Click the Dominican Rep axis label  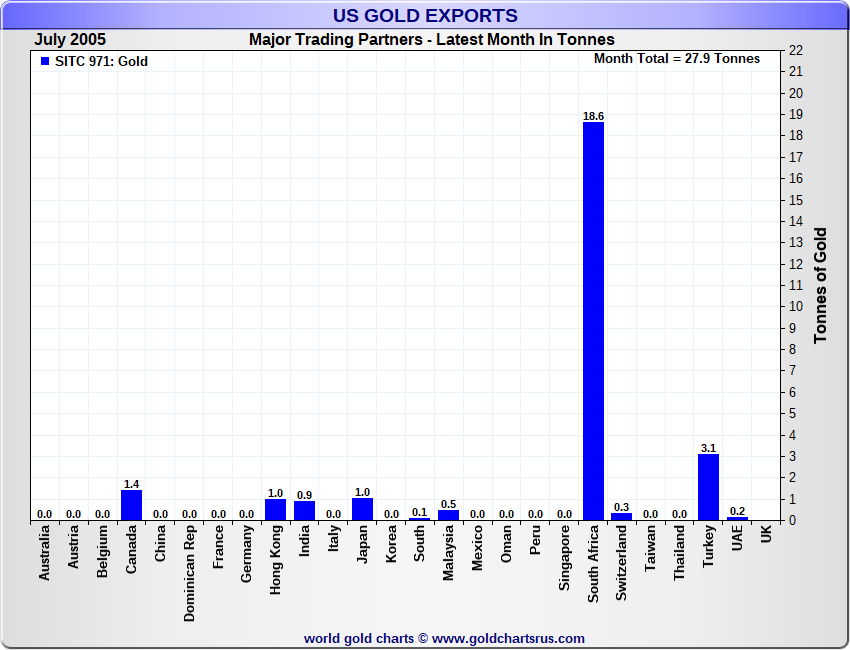[189, 574]
